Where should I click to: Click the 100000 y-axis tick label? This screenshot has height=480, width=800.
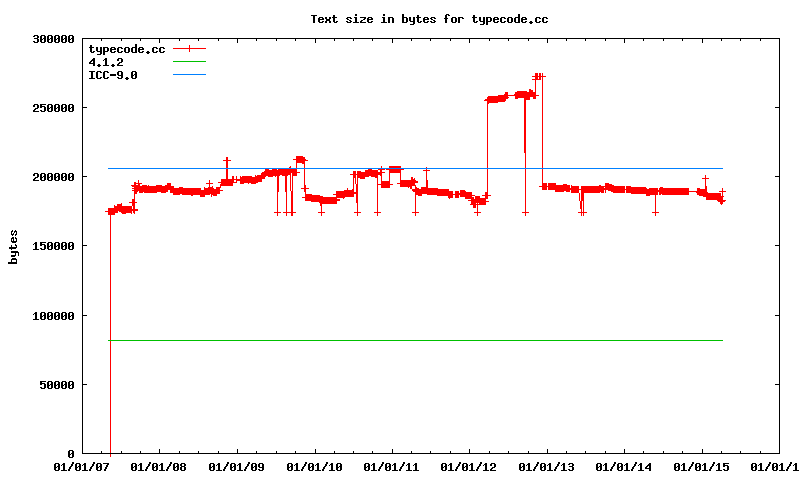pyautogui.click(x=54, y=316)
